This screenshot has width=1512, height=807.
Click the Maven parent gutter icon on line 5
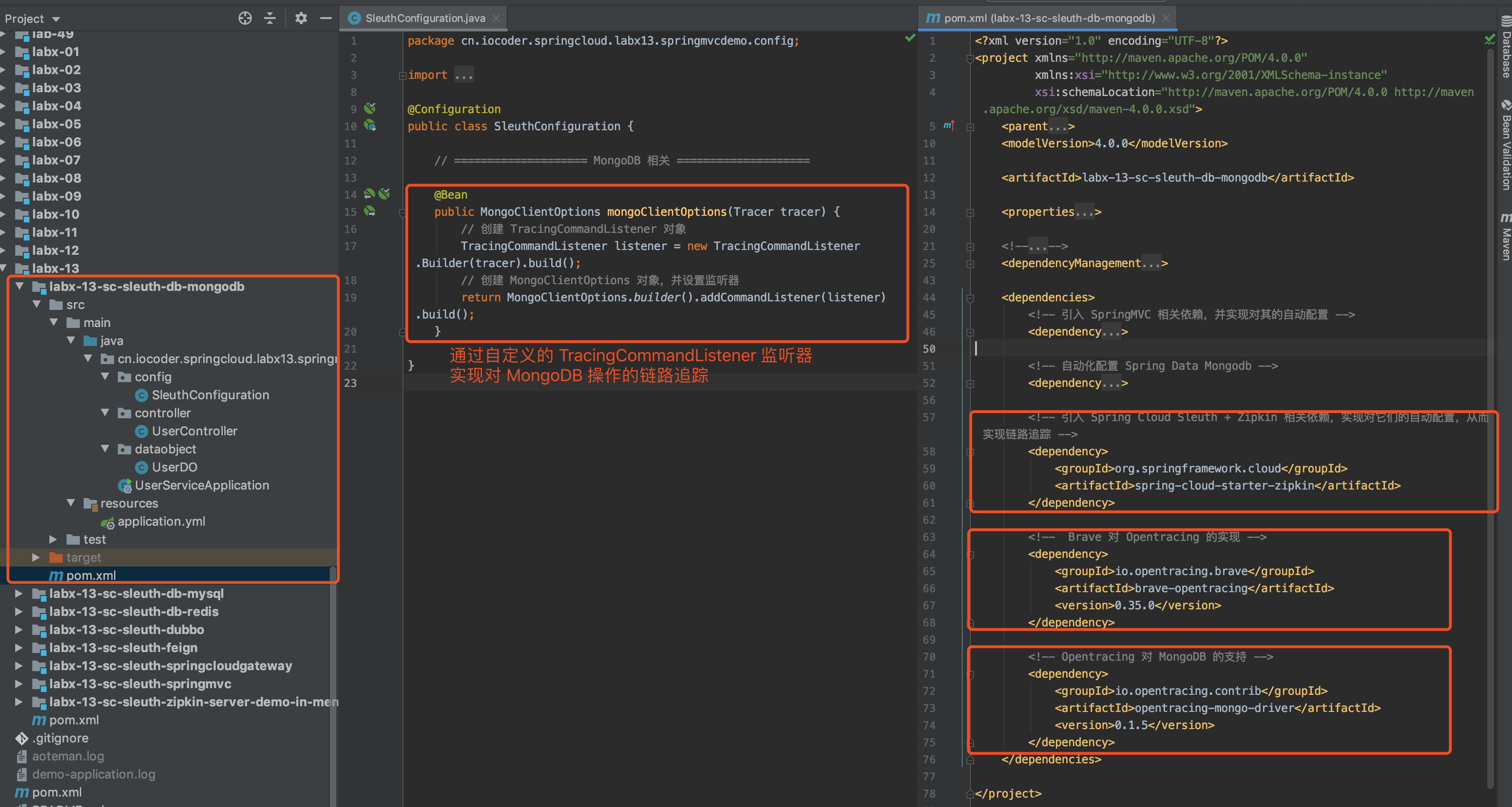coord(948,125)
